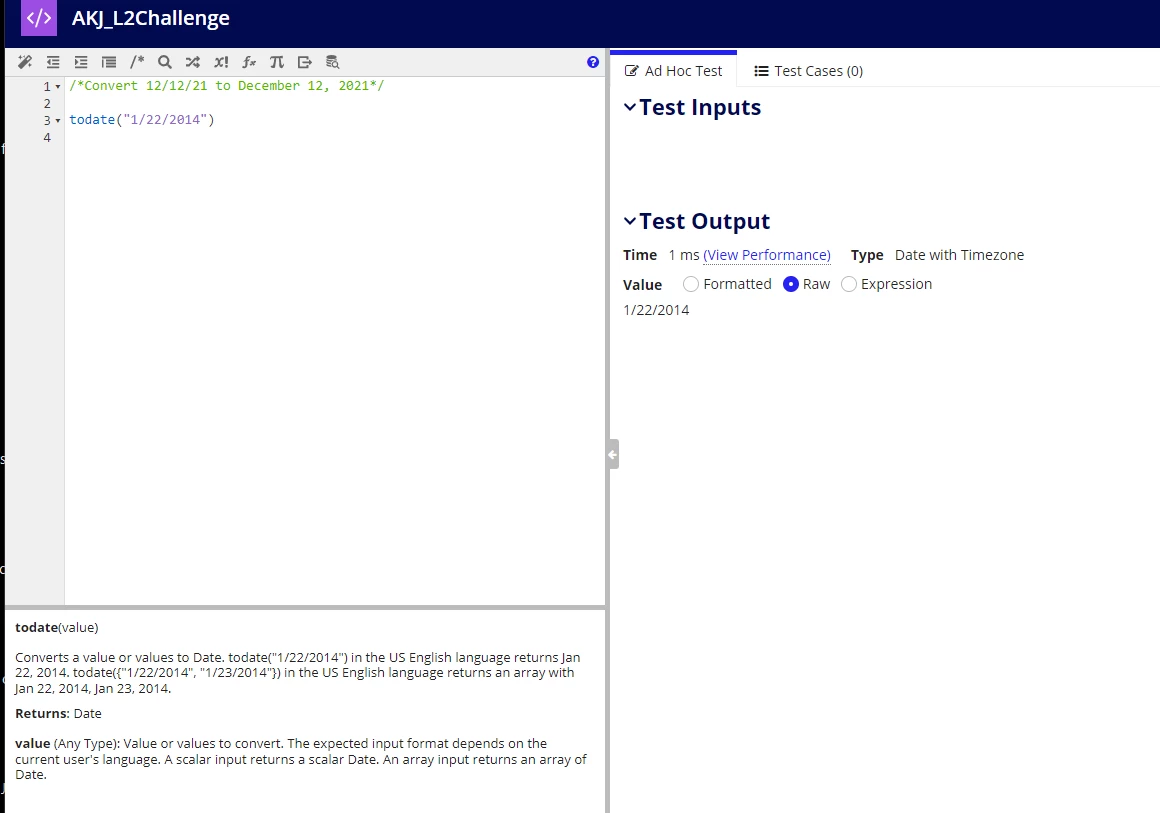
Task: Place cursor on empty line 4 of editor
Action: (x=334, y=138)
